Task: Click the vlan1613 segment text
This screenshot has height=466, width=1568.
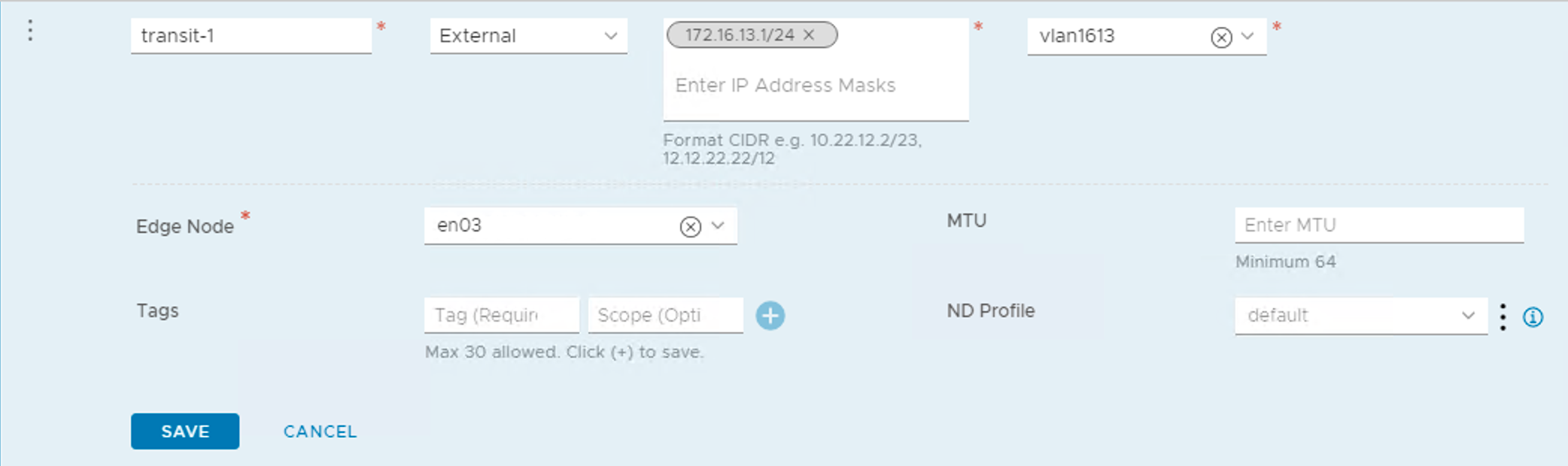Action: click(1077, 36)
